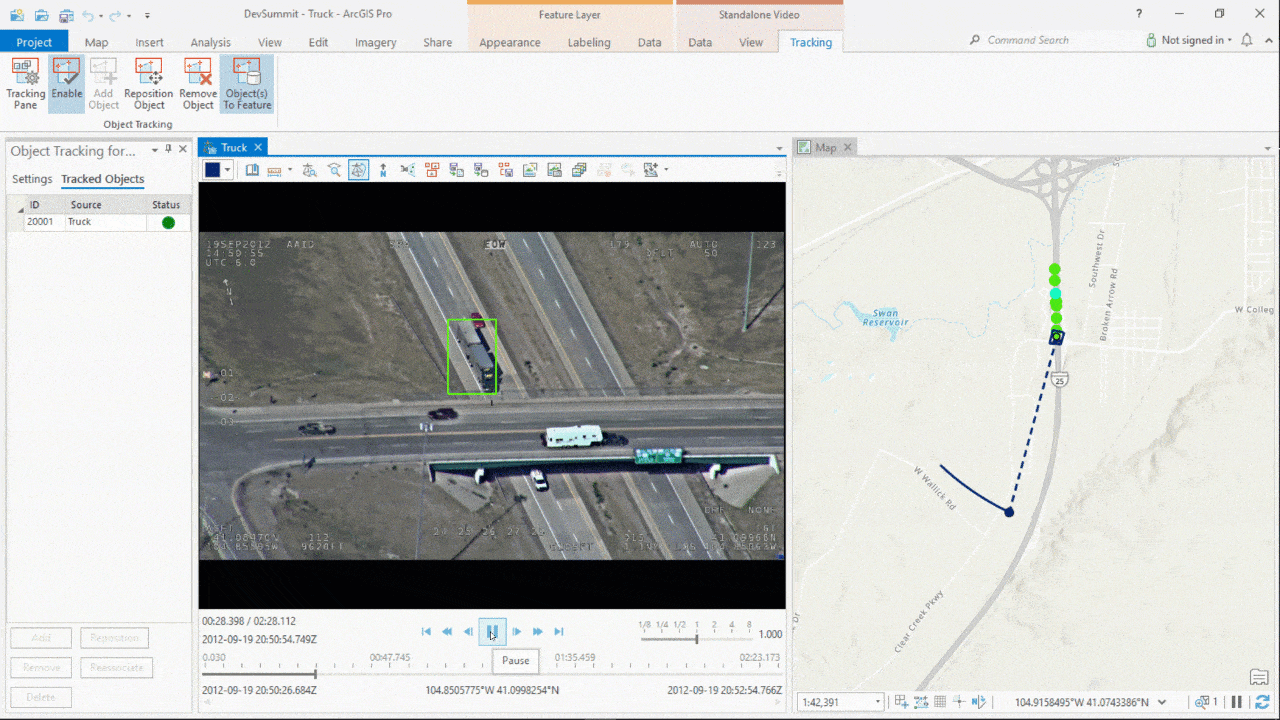
Task: Click the dark blue point marker on the map
Action: click(1009, 512)
